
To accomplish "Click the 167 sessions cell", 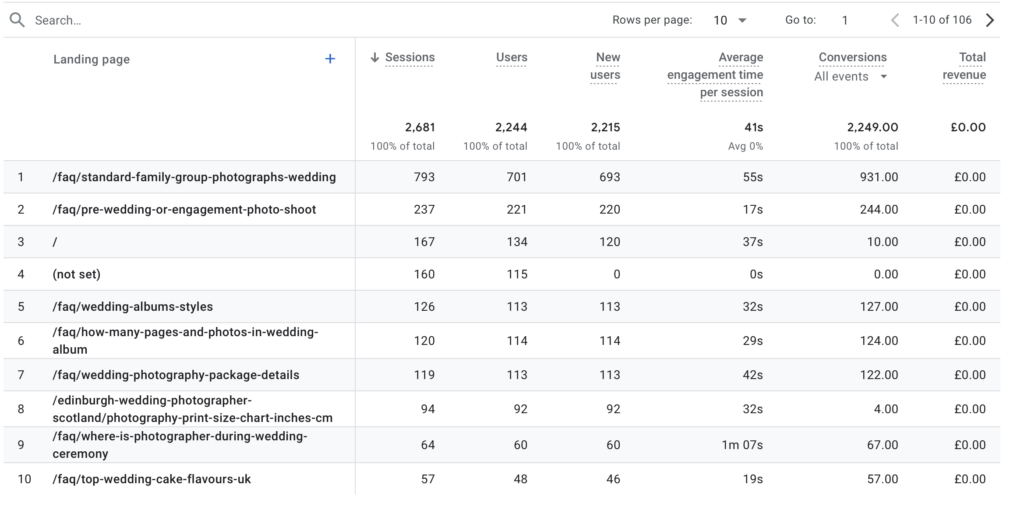I will (424, 241).
